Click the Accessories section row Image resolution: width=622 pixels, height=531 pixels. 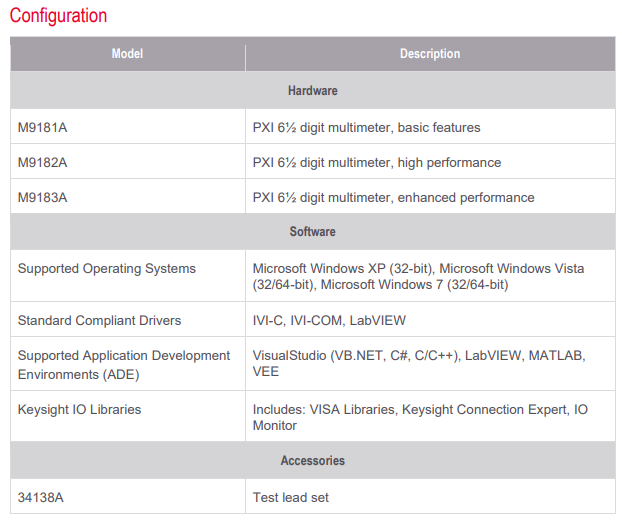click(313, 460)
